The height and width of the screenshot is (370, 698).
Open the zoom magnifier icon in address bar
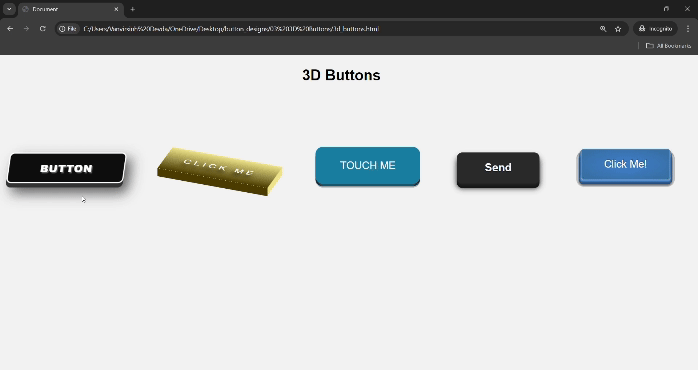click(x=603, y=28)
